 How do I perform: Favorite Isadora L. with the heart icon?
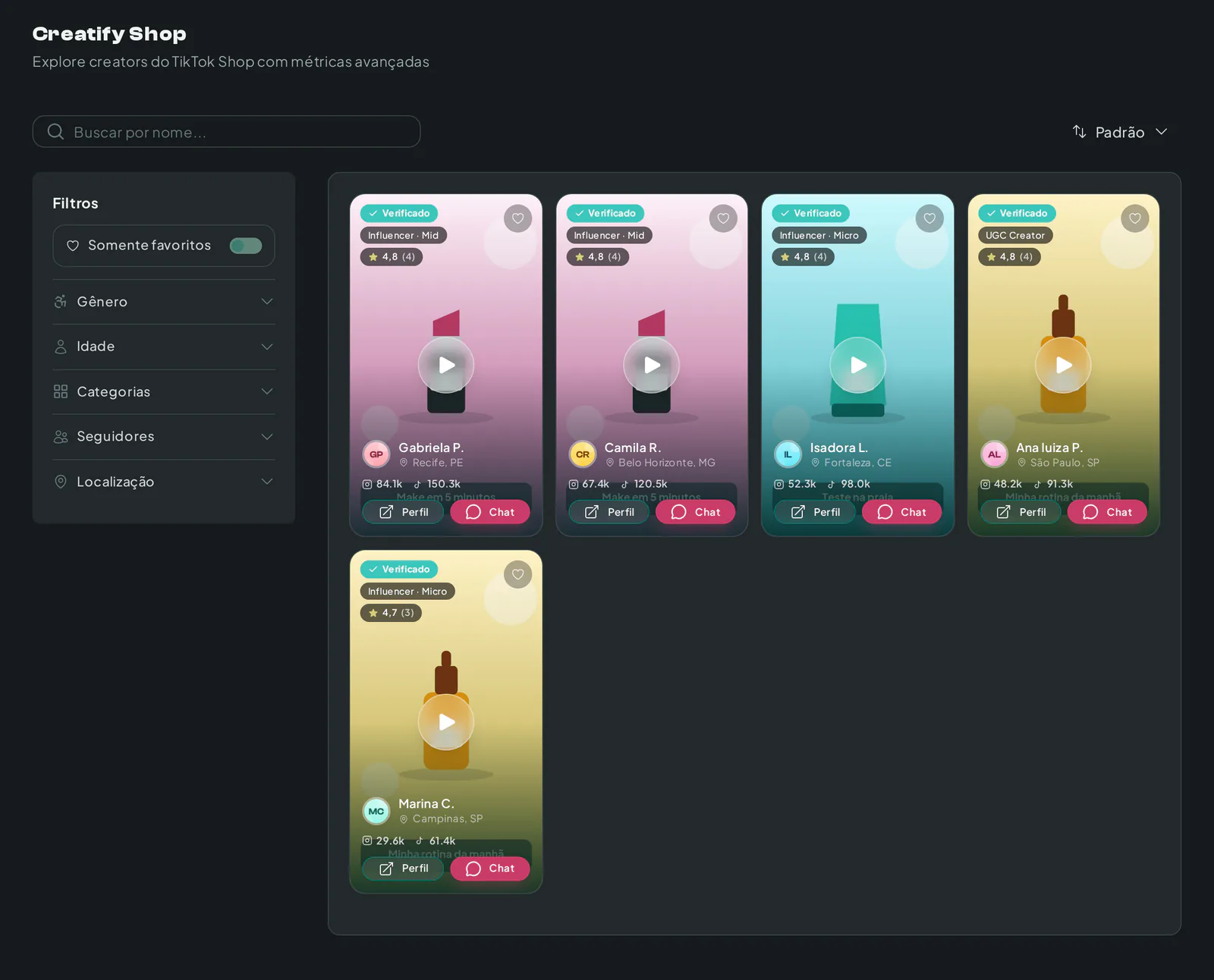click(x=929, y=218)
